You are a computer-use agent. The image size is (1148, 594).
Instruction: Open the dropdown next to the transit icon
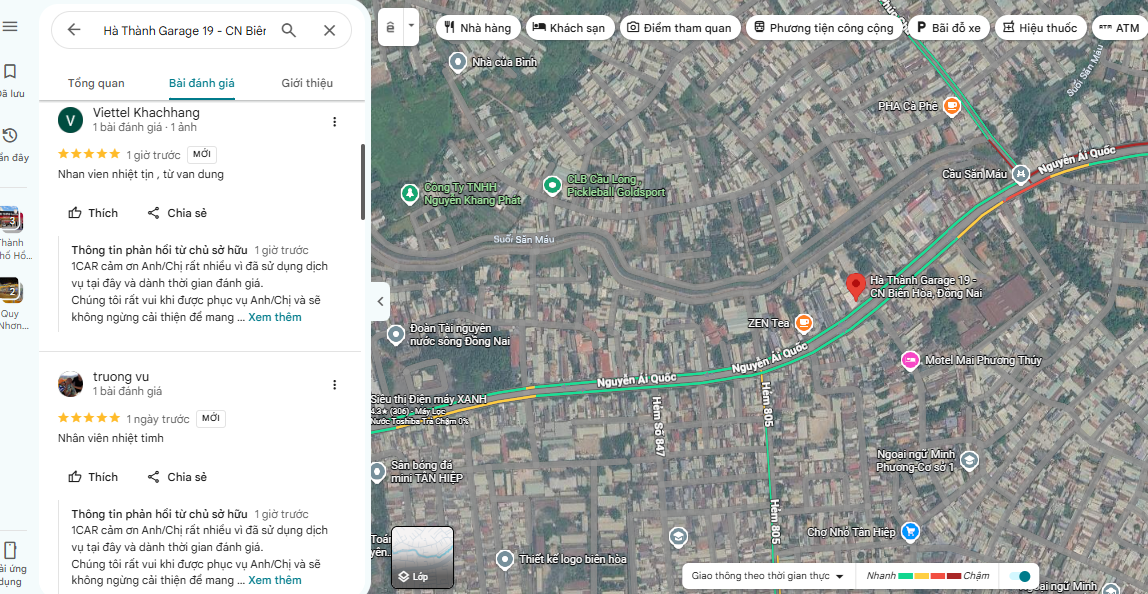click(411, 26)
